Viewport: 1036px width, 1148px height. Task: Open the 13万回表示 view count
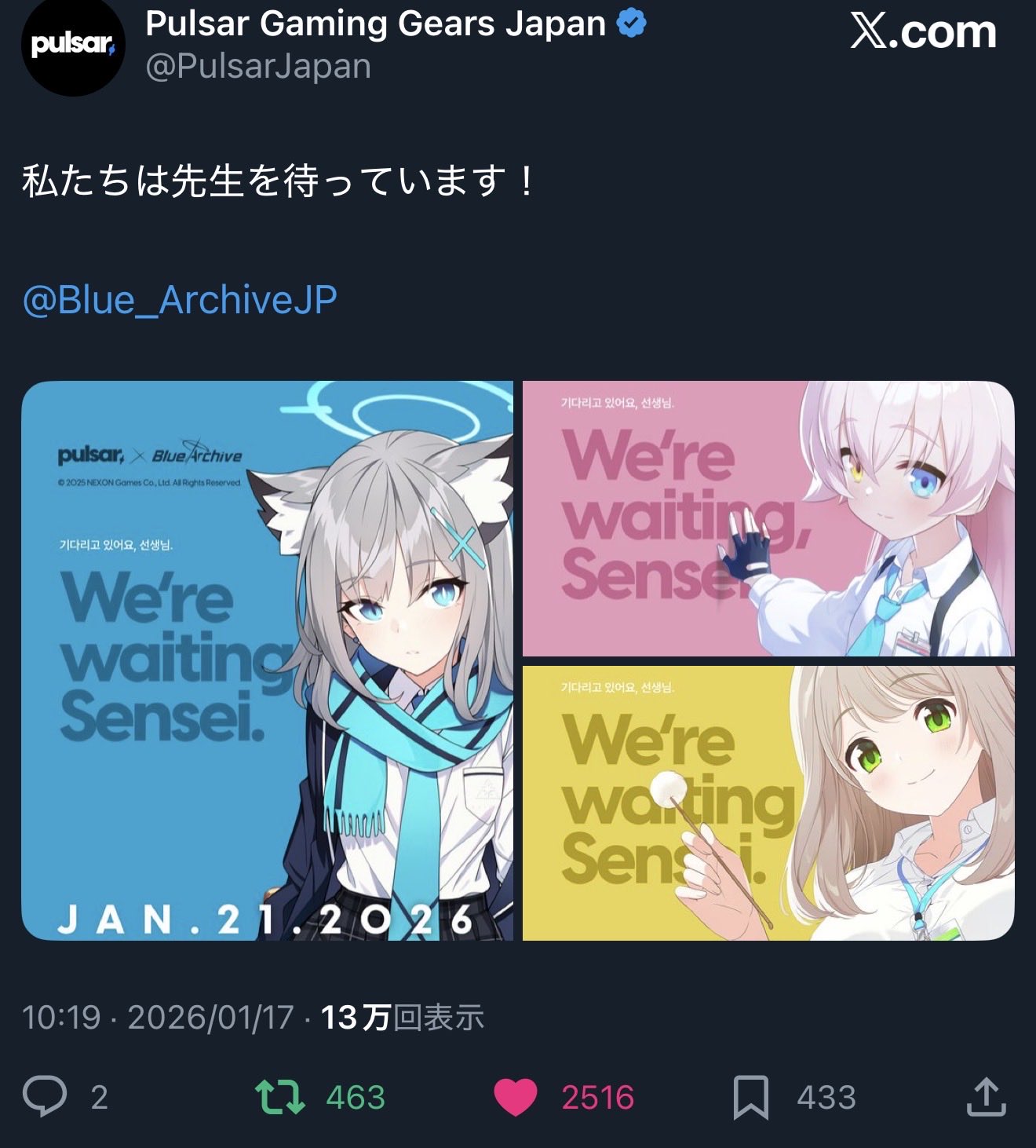tap(403, 1017)
